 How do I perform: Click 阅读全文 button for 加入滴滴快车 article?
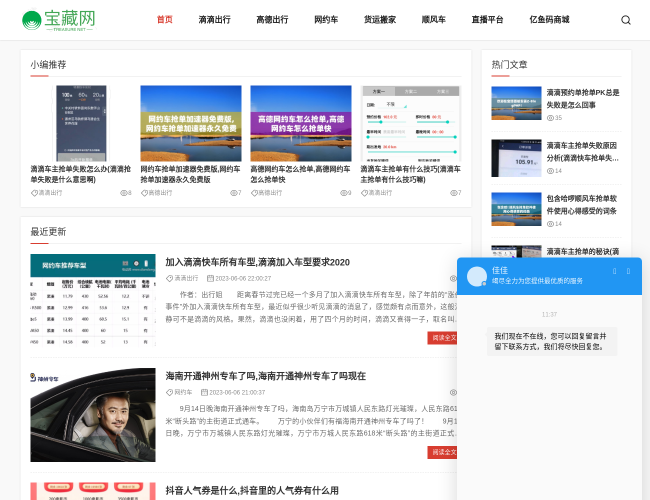[x=442, y=338]
